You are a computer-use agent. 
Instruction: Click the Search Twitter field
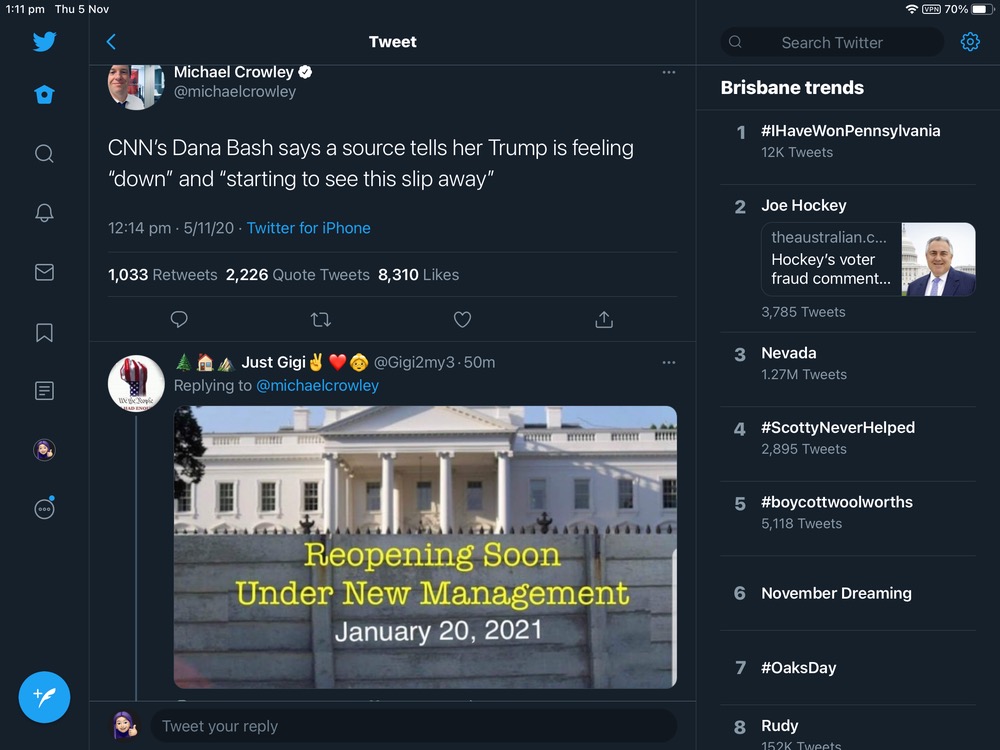tap(832, 42)
